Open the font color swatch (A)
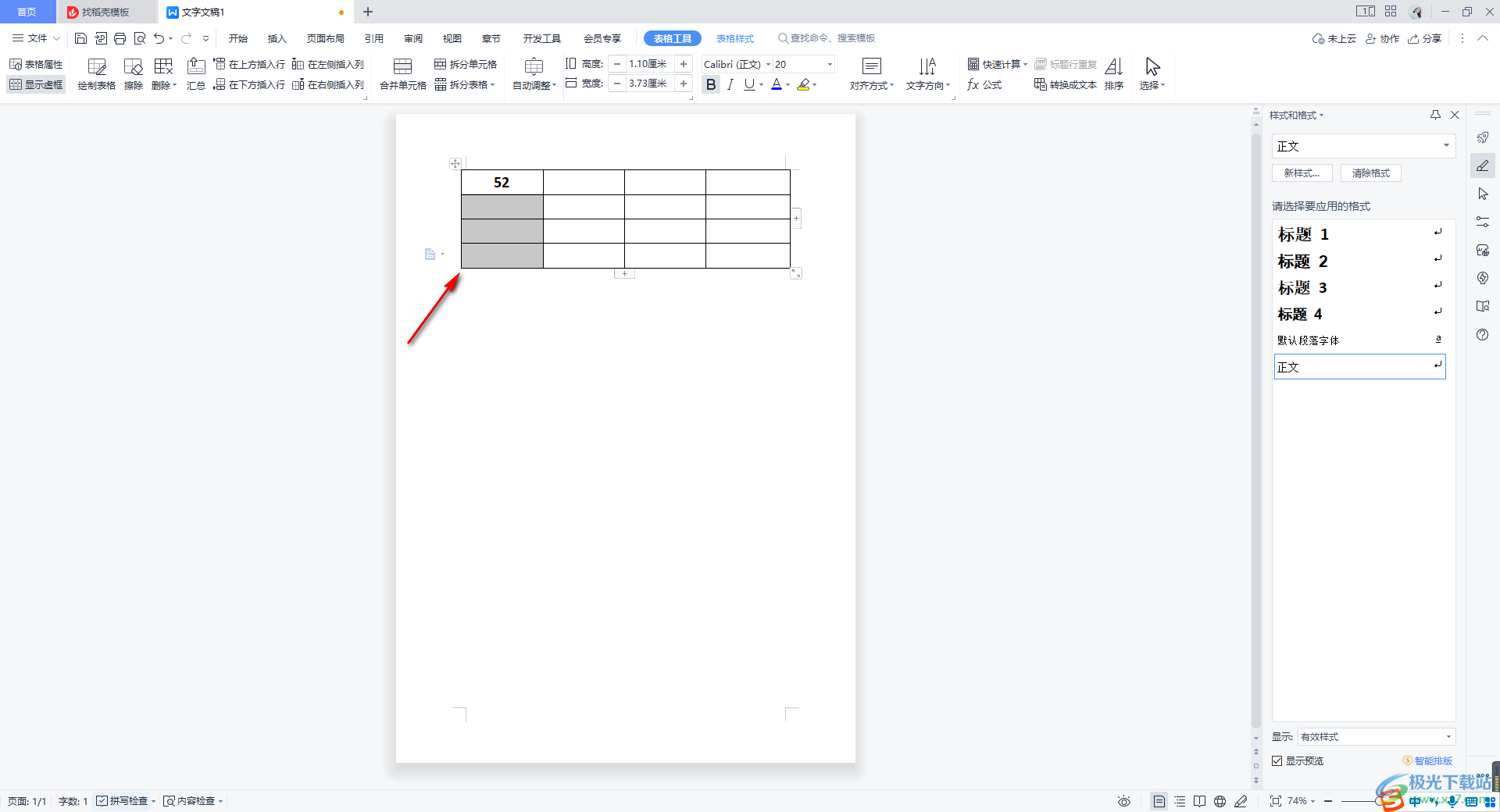The image size is (1500, 812). [x=777, y=84]
